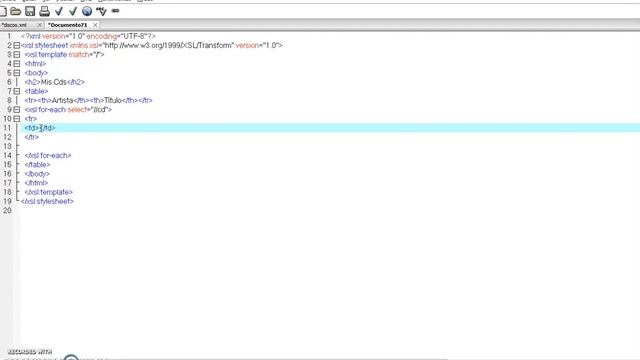Run the spelling check icon
This screenshot has height=360, width=640.
click(101, 11)
